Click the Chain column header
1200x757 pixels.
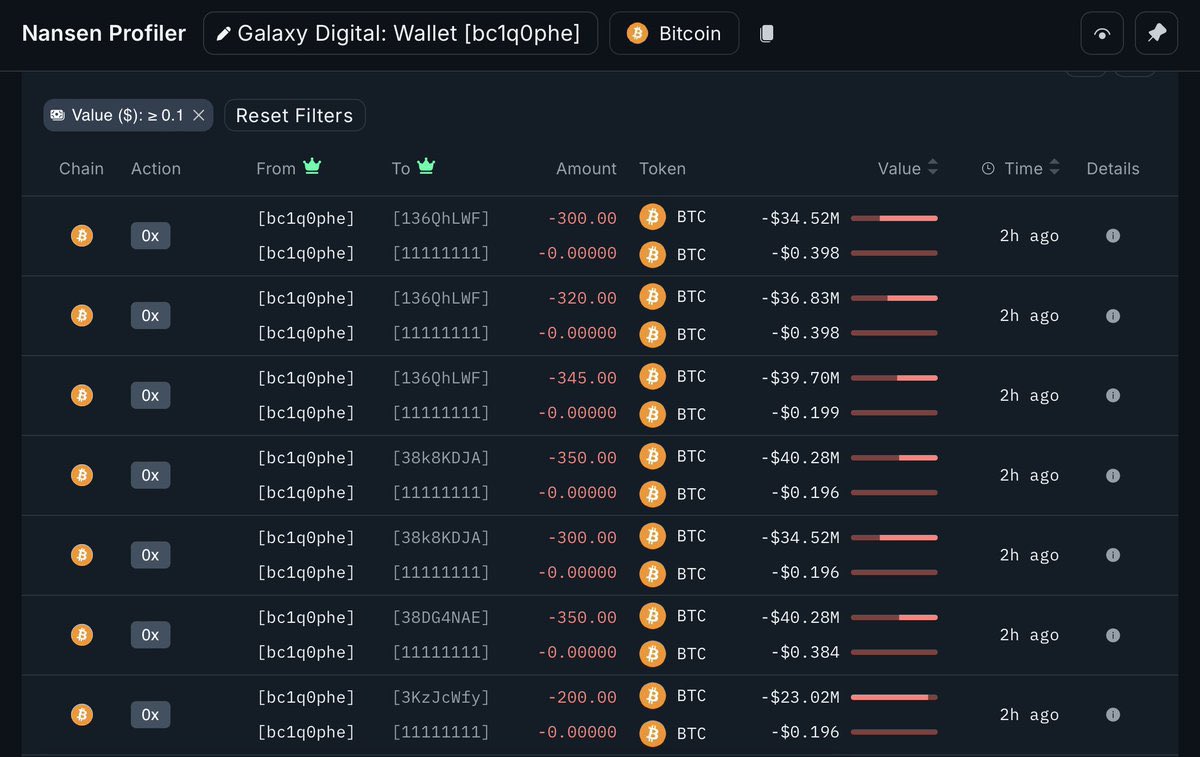pos(81,169)
